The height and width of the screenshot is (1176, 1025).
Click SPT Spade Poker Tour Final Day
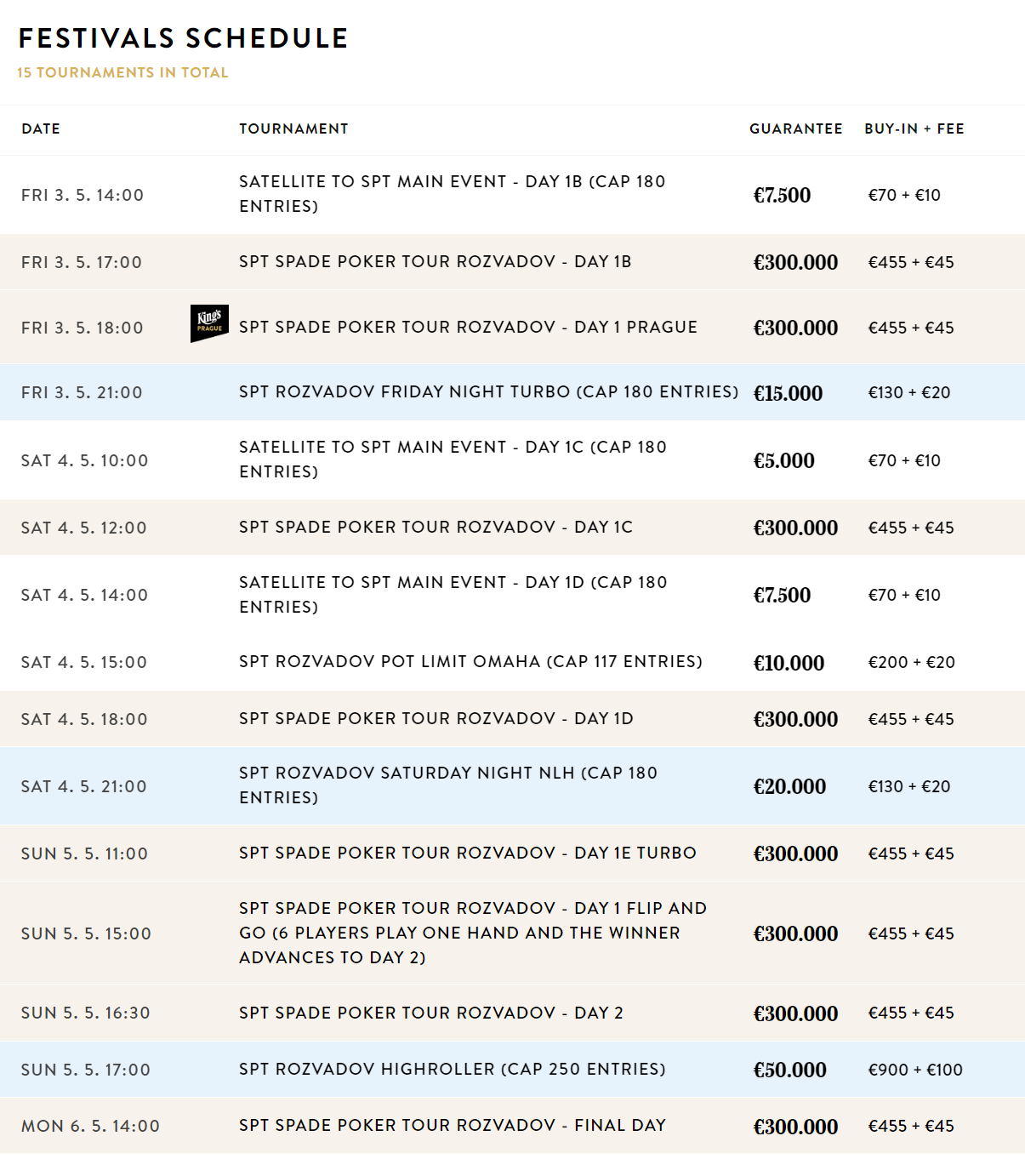point(452,1126)
